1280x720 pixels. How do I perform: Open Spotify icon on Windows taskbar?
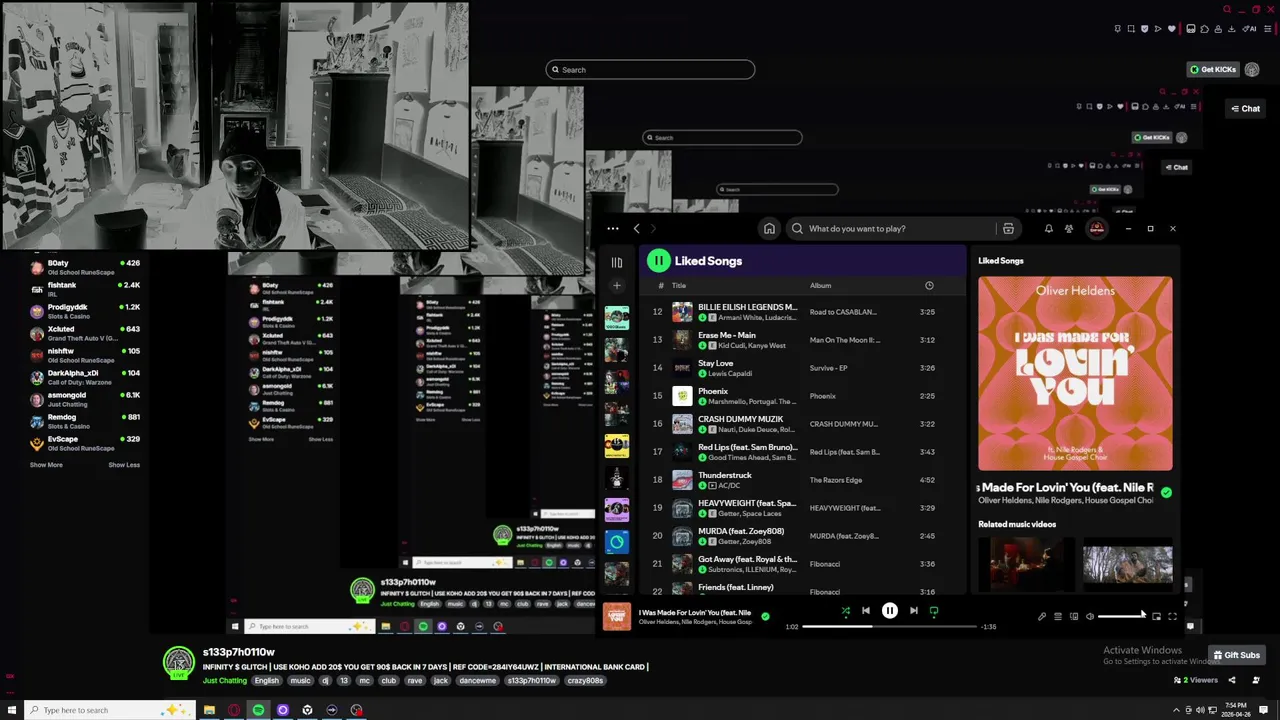pyautogui.click(x=258, y=710)
